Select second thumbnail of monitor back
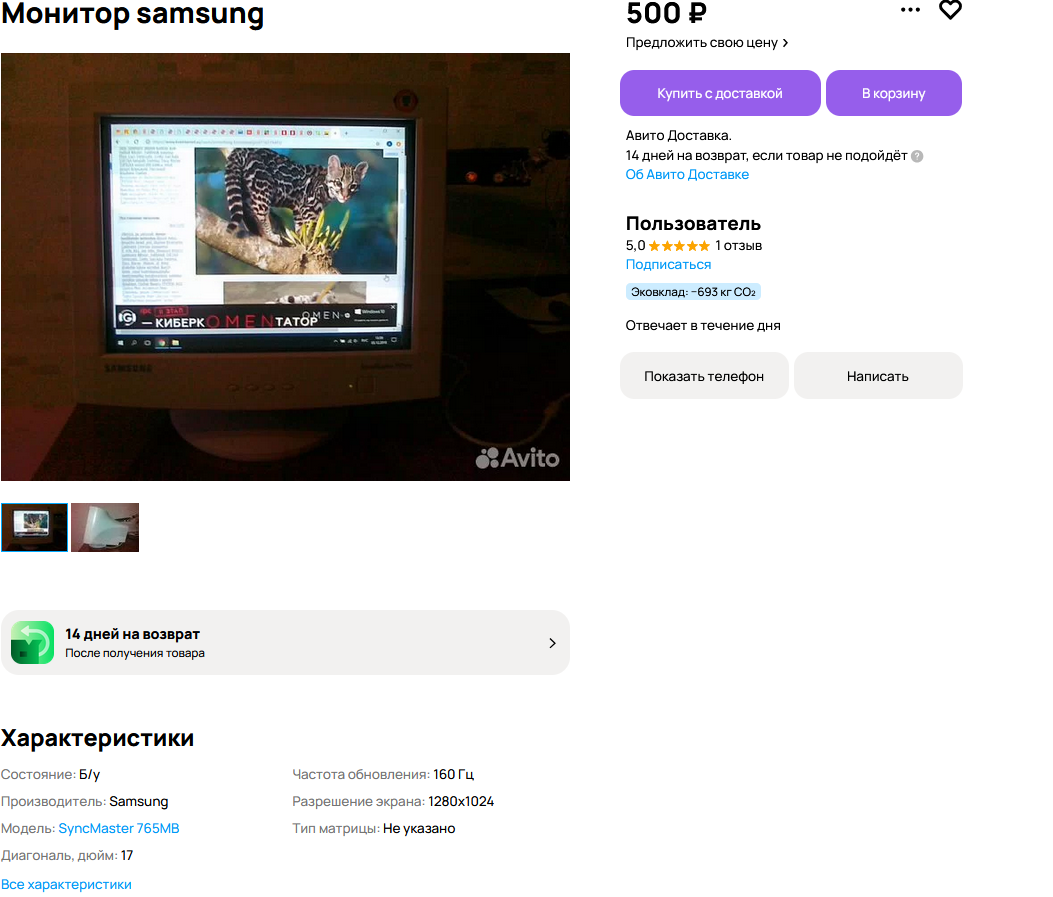 point(105,528)
